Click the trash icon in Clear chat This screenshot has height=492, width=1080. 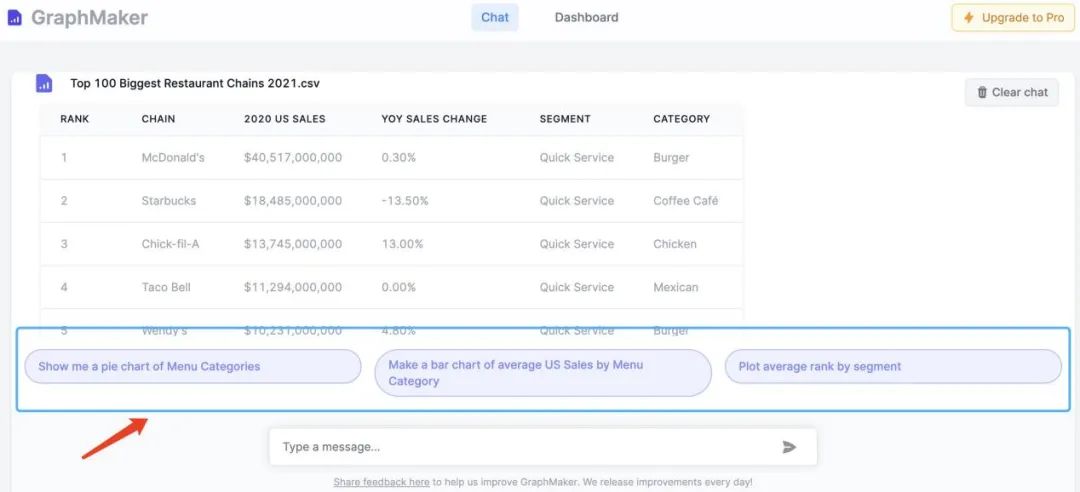(980, 92)
